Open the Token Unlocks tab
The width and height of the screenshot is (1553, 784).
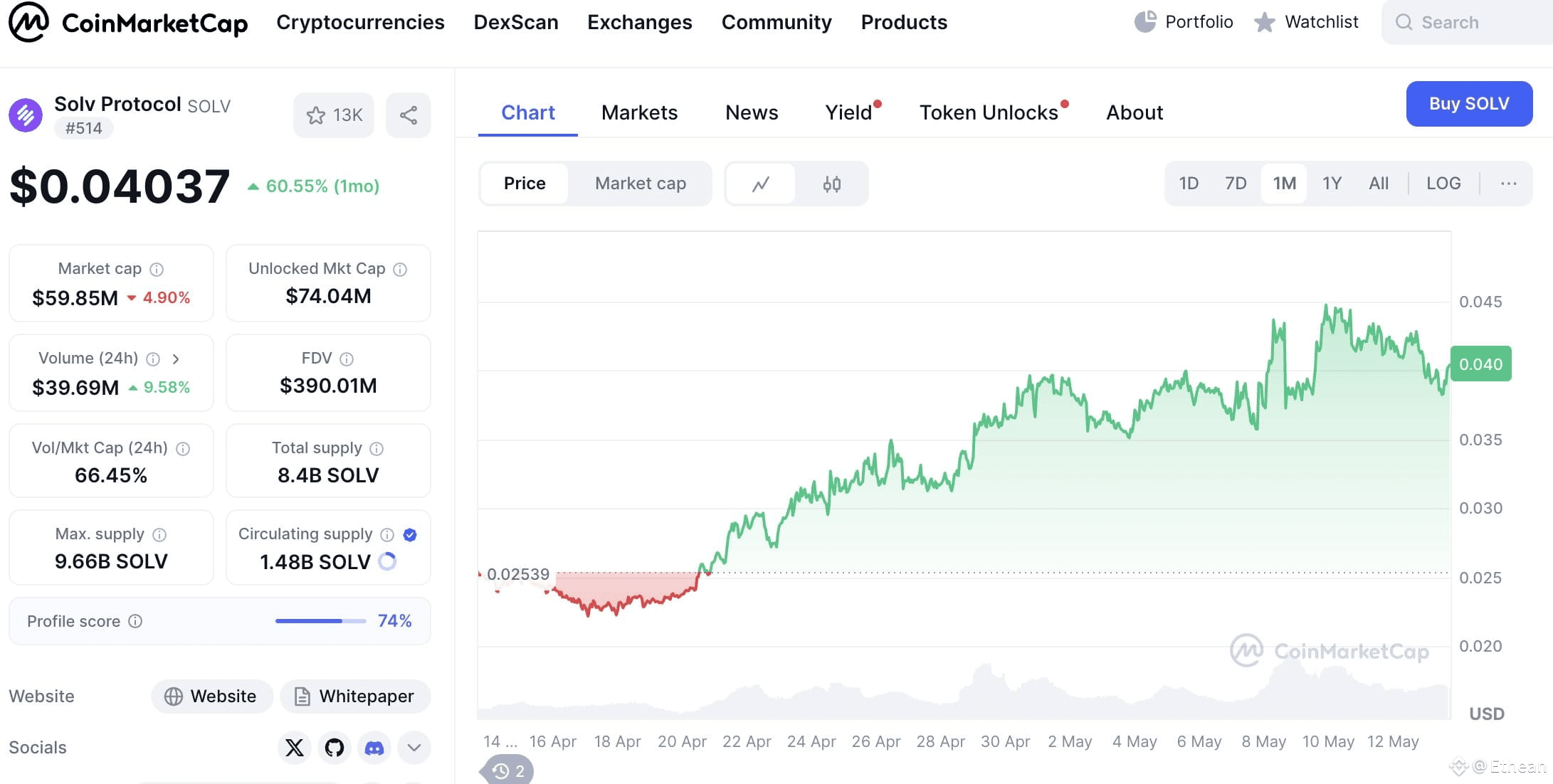pyautogui.click(x=989, y=112)
